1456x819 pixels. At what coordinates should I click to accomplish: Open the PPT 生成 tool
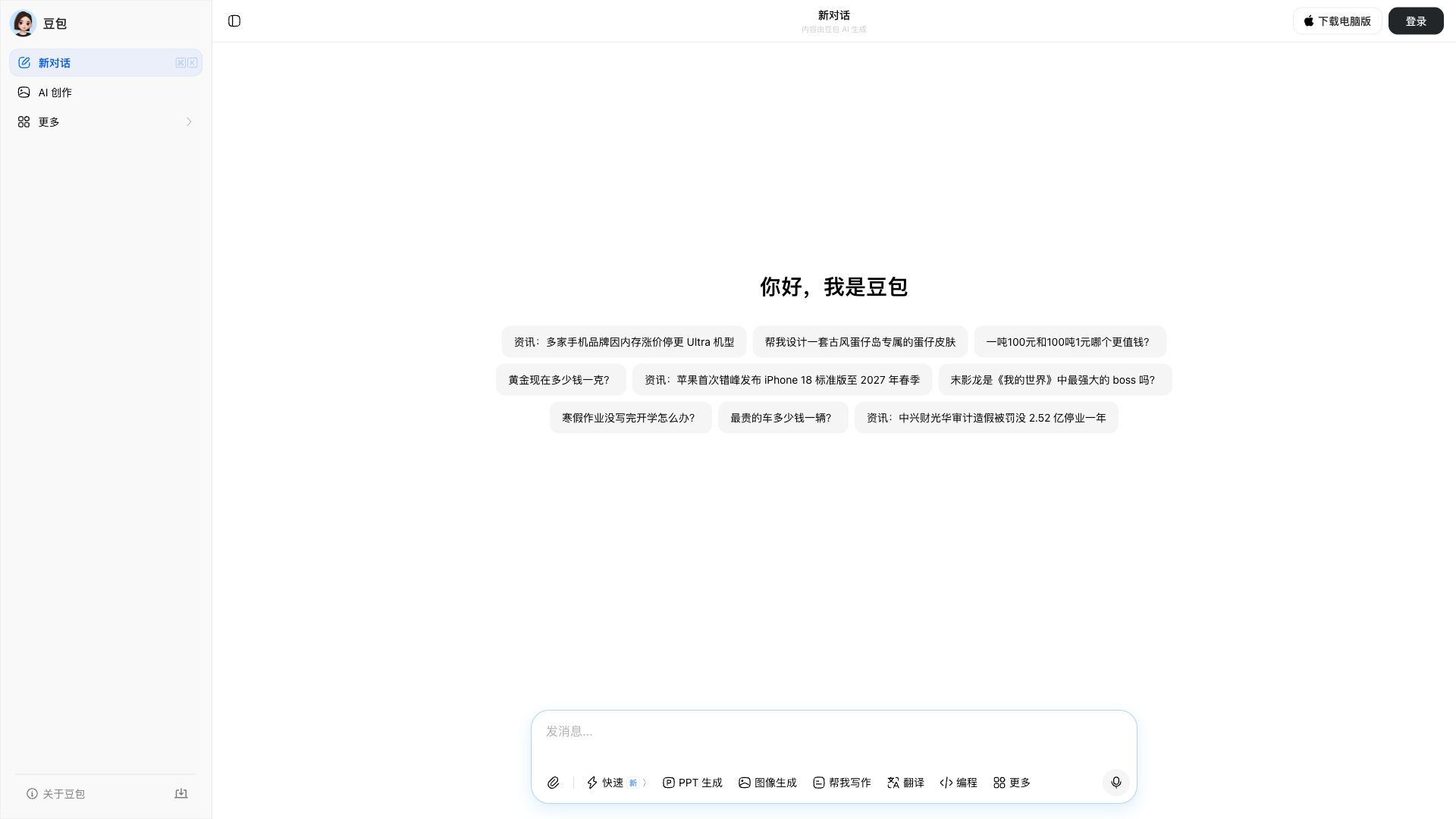pos(692,783)
